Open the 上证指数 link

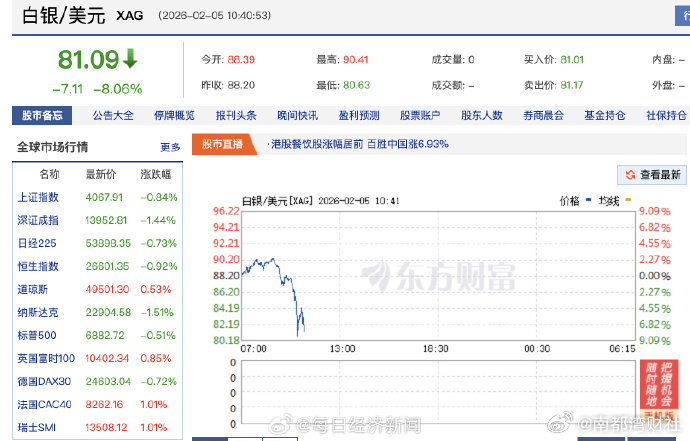point(38,197)
